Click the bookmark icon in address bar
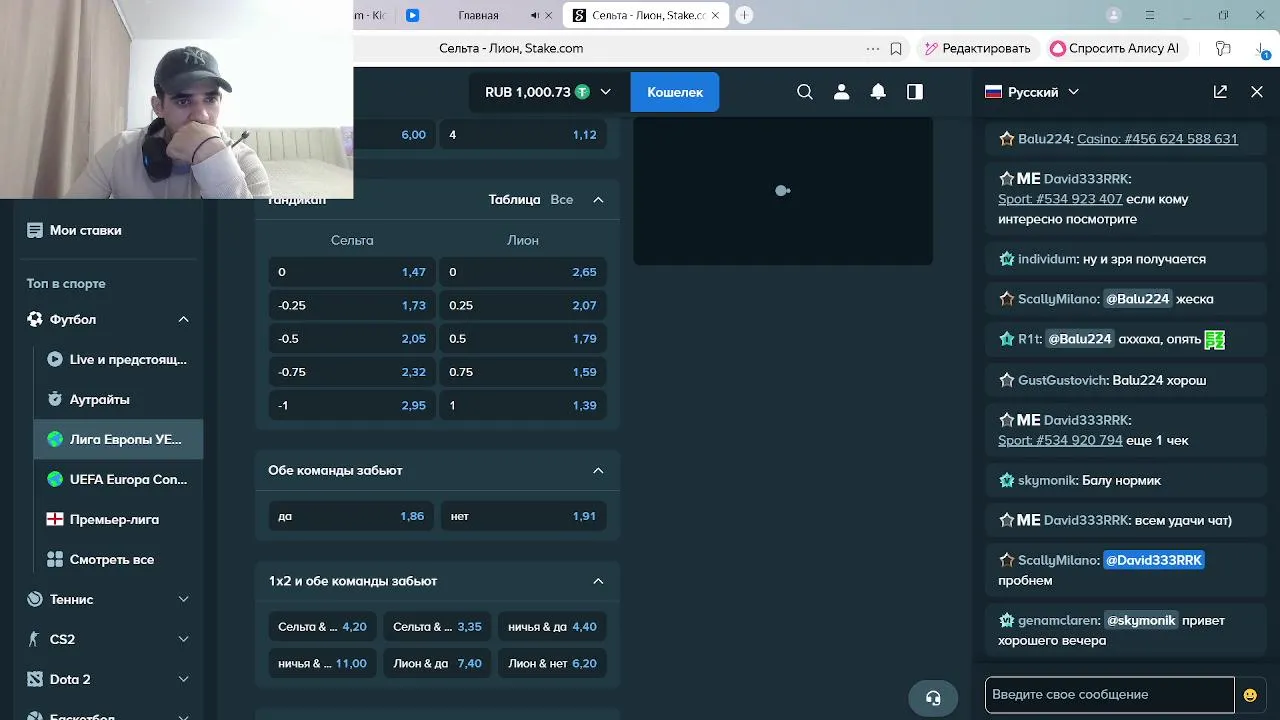This screenshot has width=1280, height=720. pyautogui.click(x=896, y=48)
